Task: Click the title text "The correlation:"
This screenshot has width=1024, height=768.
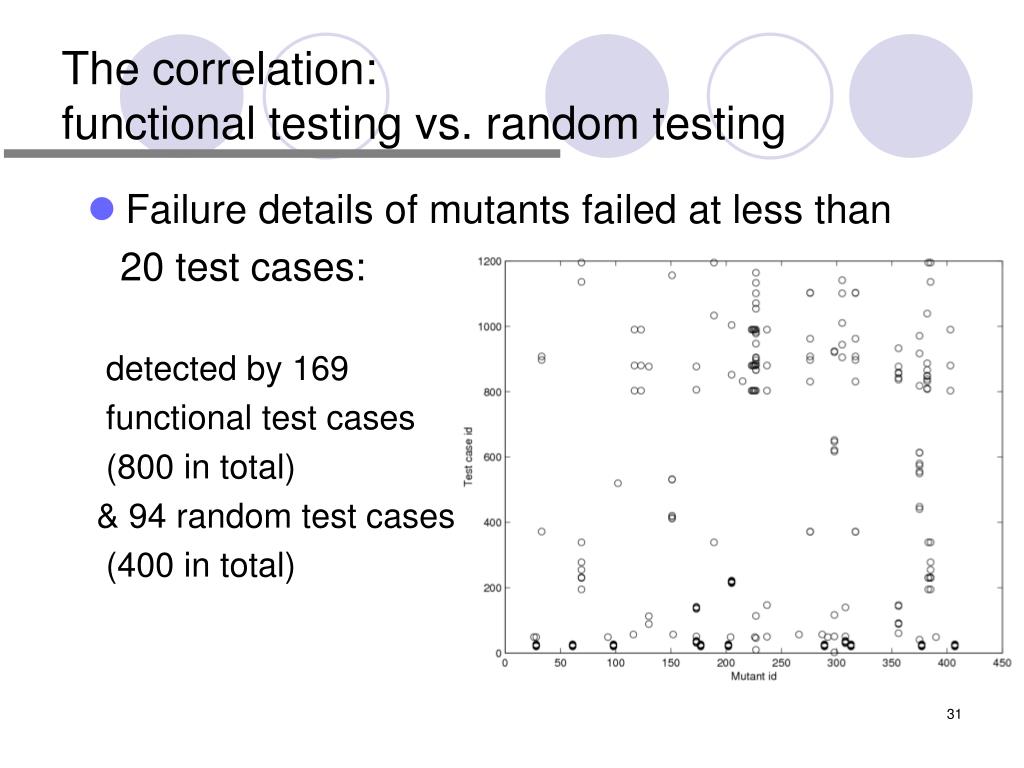Action: [x=219, y=72]
